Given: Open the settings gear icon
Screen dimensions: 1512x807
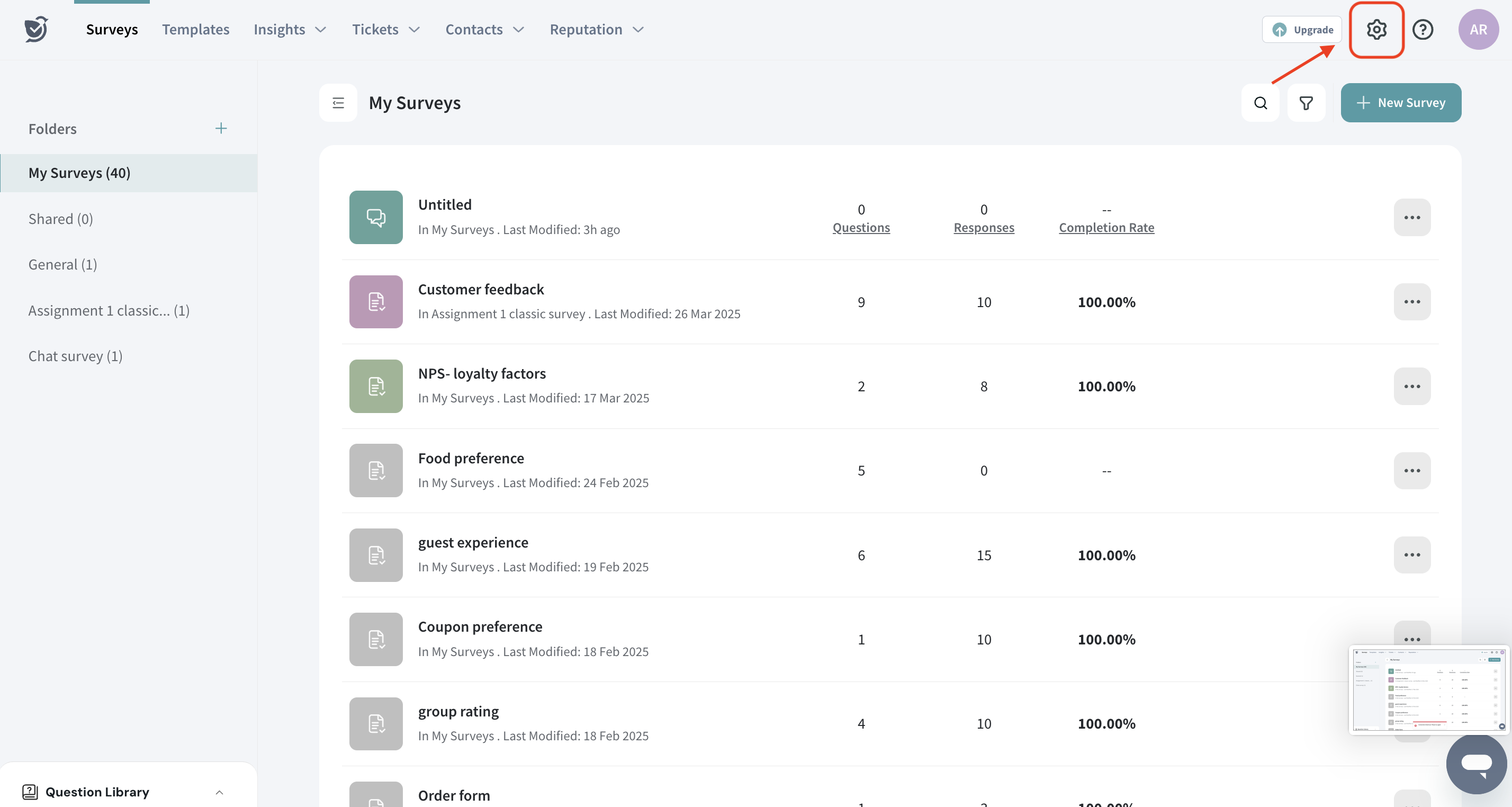Looking at the screenshot, I should pos(1376,29).
